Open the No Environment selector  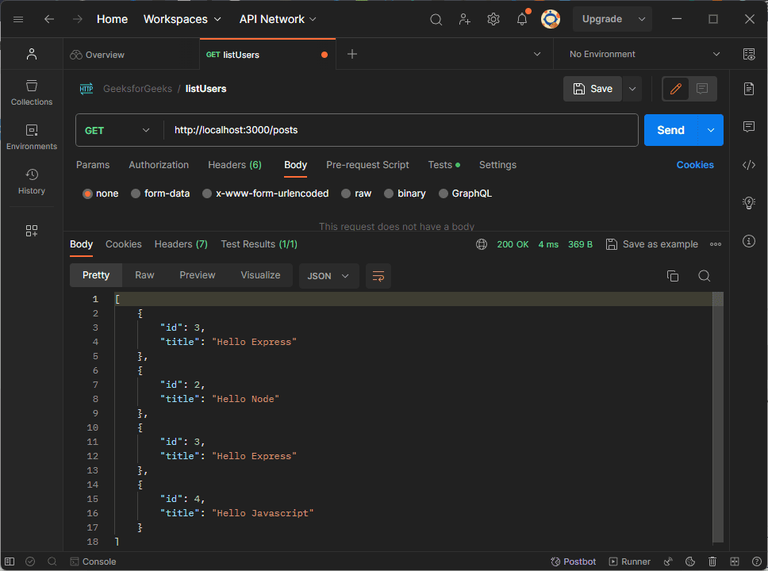pyautogui.click(x=644, y=54)
